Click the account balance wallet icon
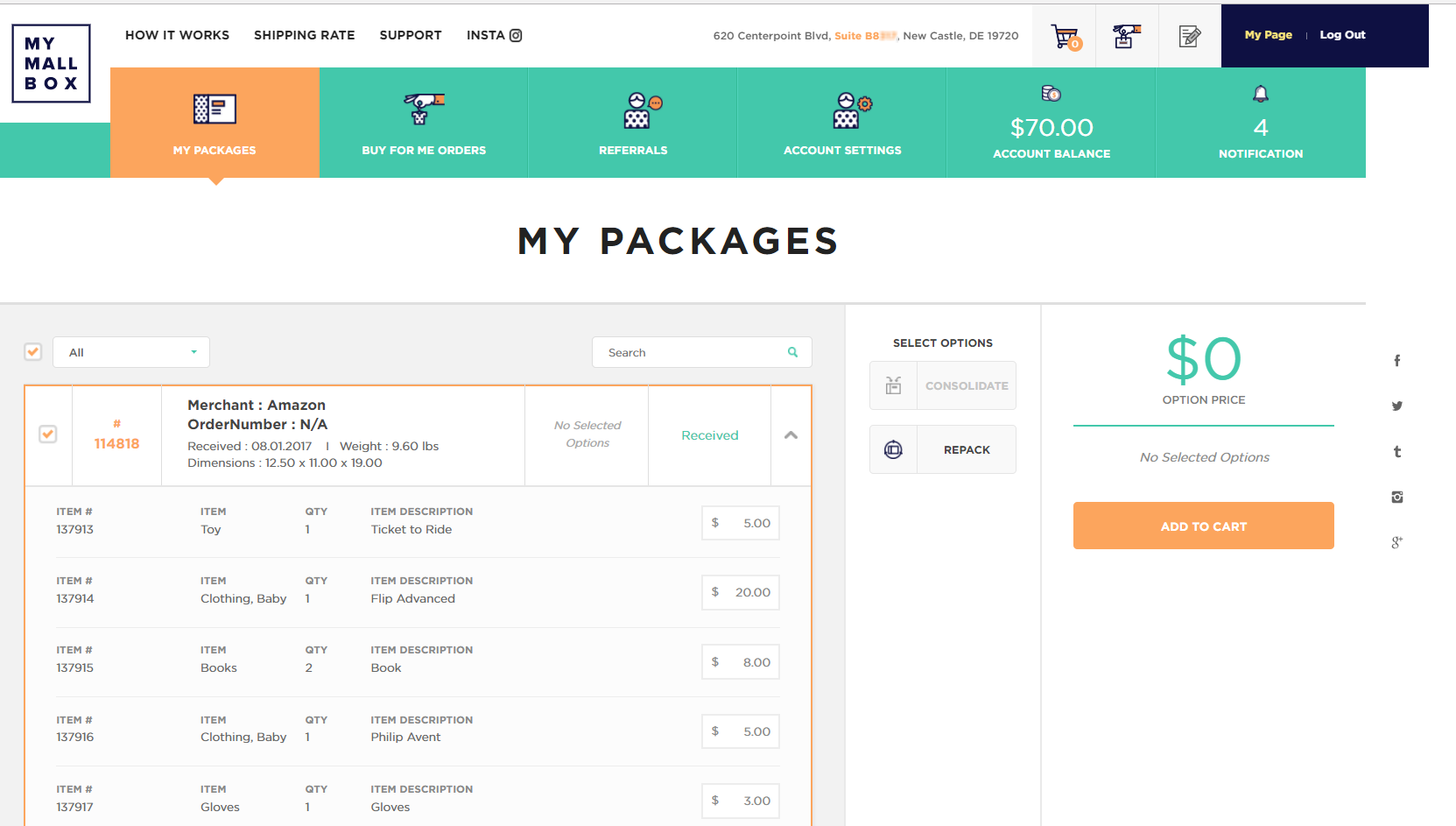Viewport: 1456px width, 826px height. 1052,94
